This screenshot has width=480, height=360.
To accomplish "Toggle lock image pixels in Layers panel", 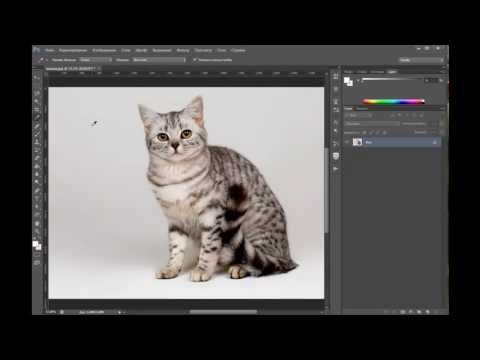I will tap(371, 132).
